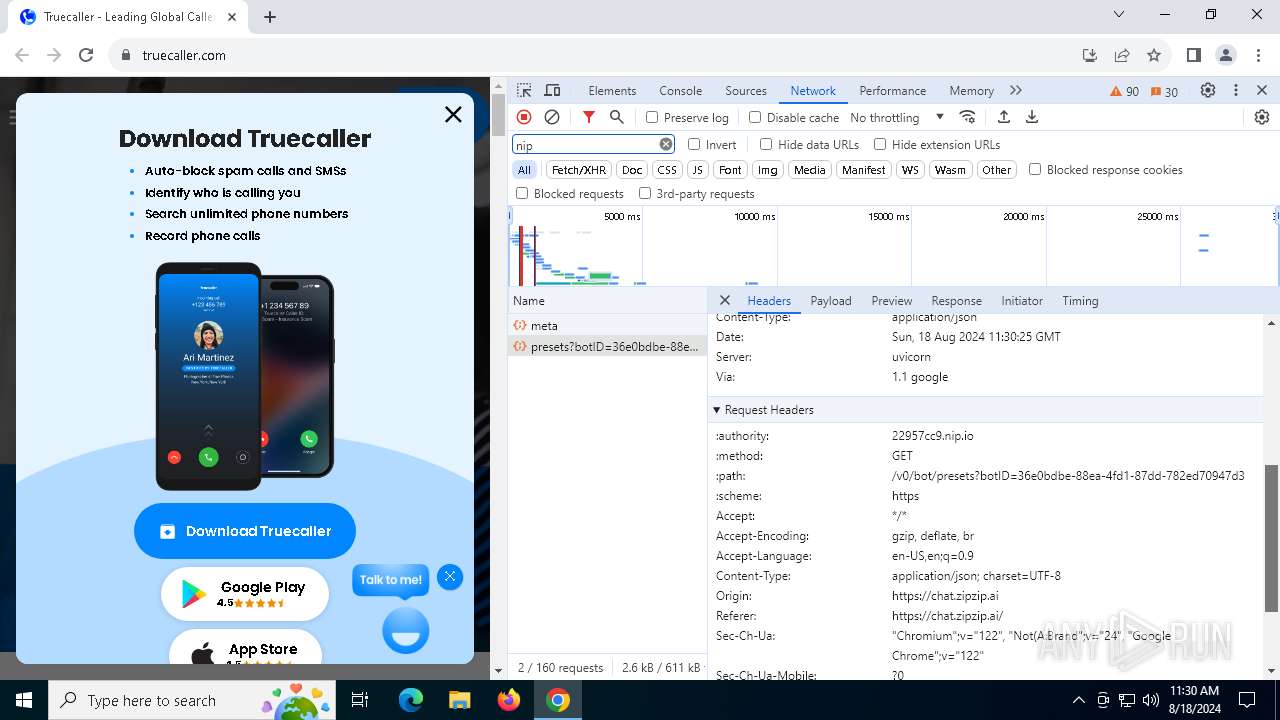Open network search with magnifier icon
1280x720 pixels.
tap(617, 117)
